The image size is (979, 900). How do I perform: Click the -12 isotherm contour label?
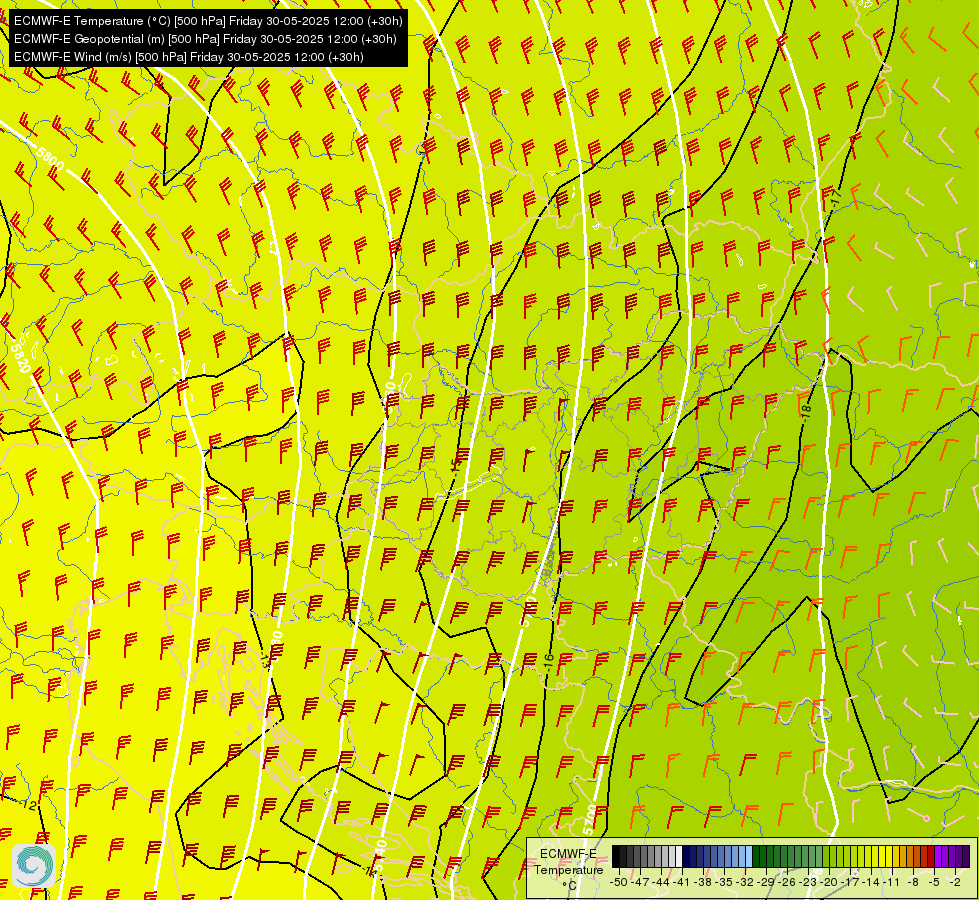tap(29, 806)
